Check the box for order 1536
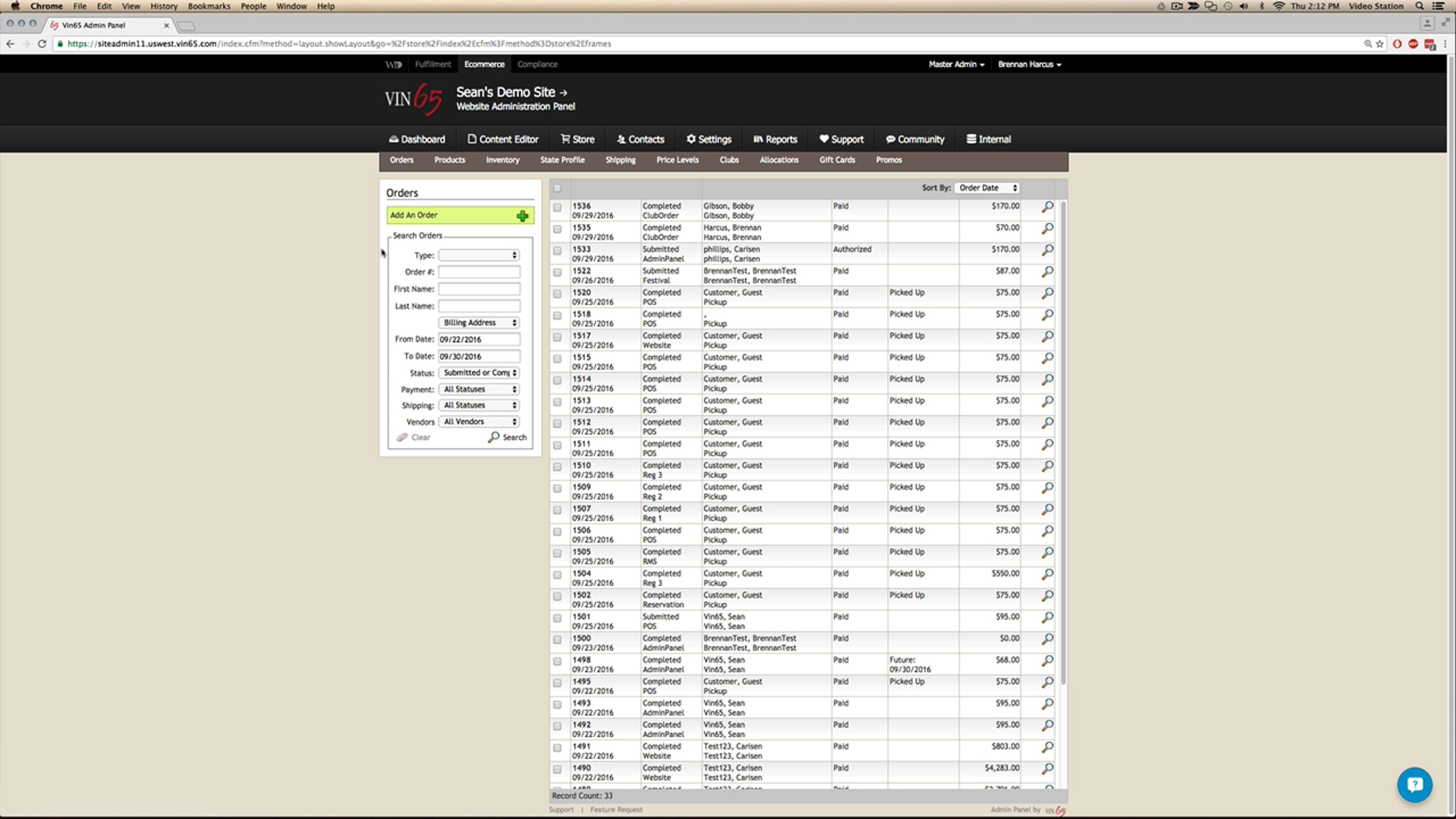 click(557, 207)
